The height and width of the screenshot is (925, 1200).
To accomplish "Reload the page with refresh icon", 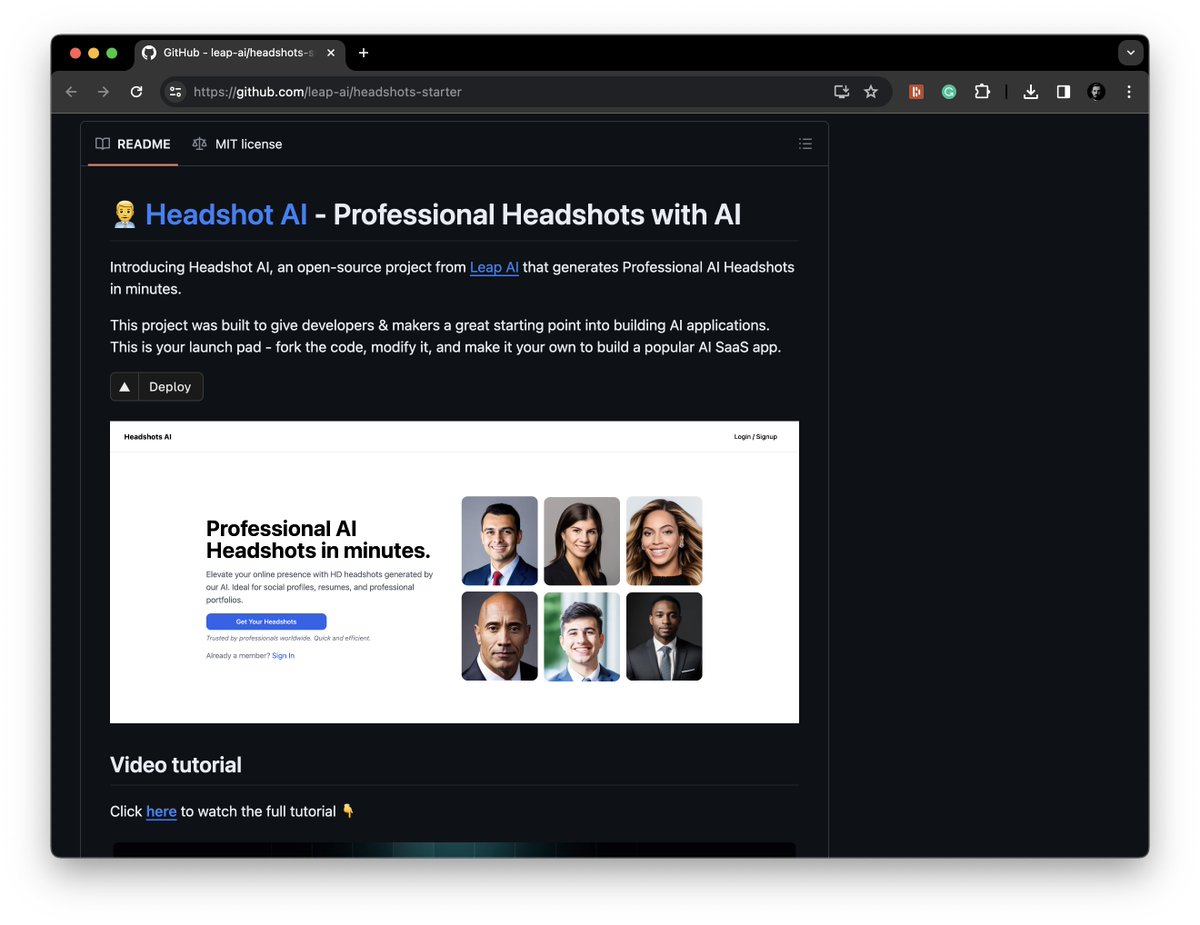I will [x=136, y=92].
